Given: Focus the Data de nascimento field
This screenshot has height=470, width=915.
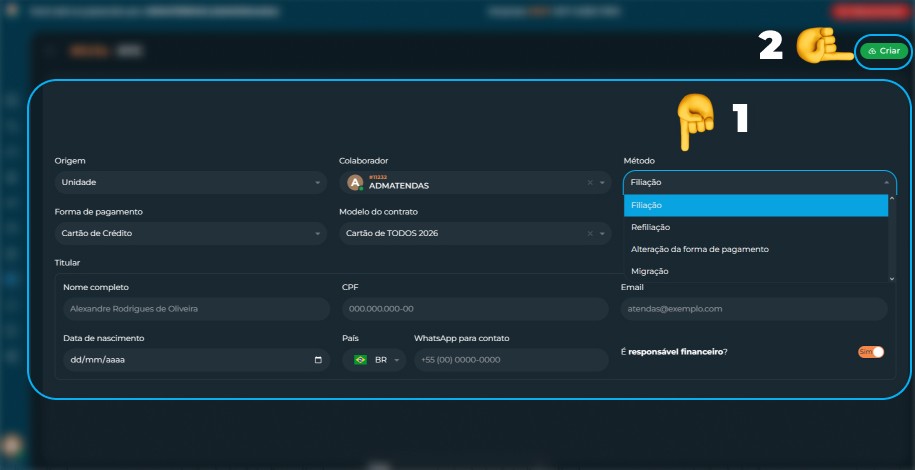Looking at the screenshot, I should pos(197,360).
